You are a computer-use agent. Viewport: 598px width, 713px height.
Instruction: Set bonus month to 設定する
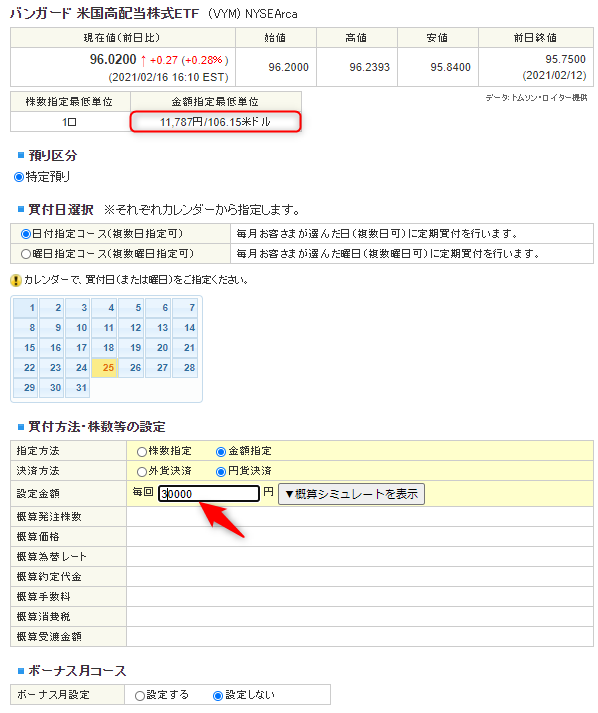tap(140, 696)
